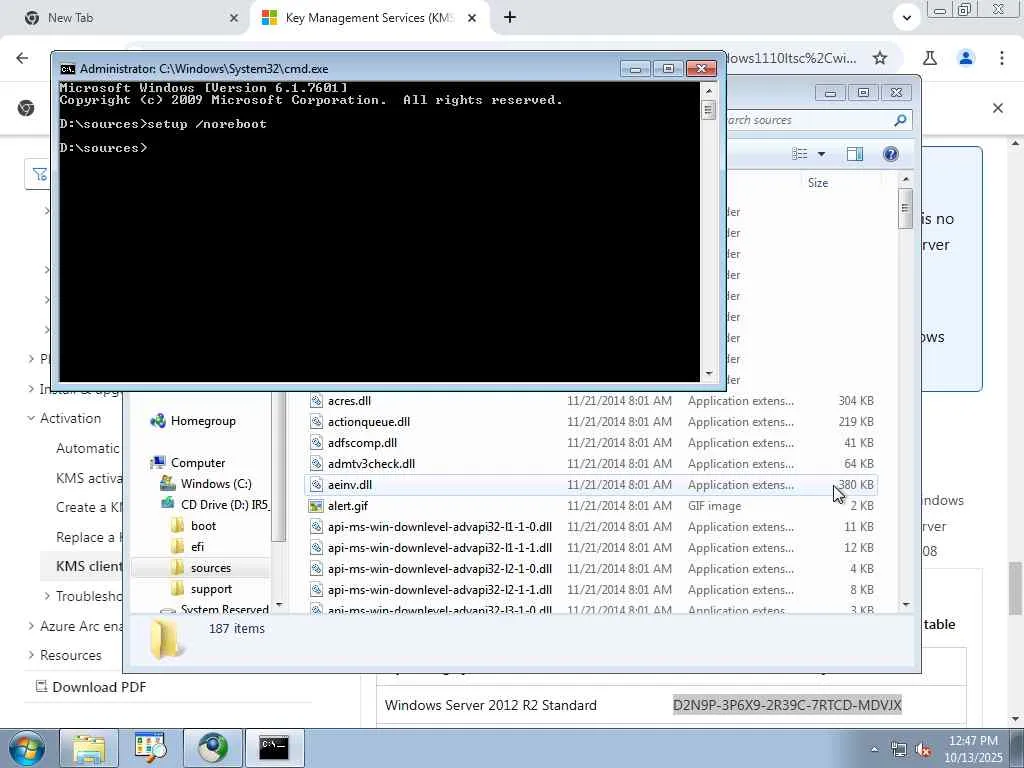Expand the Resources sidebar section

[31, 655]
